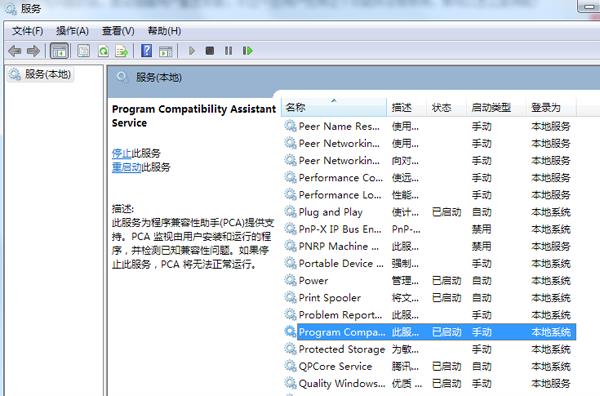This screenshot has height=396, width=600.
Task: Open the 文件(F) menu
Action: click(27, 31)
